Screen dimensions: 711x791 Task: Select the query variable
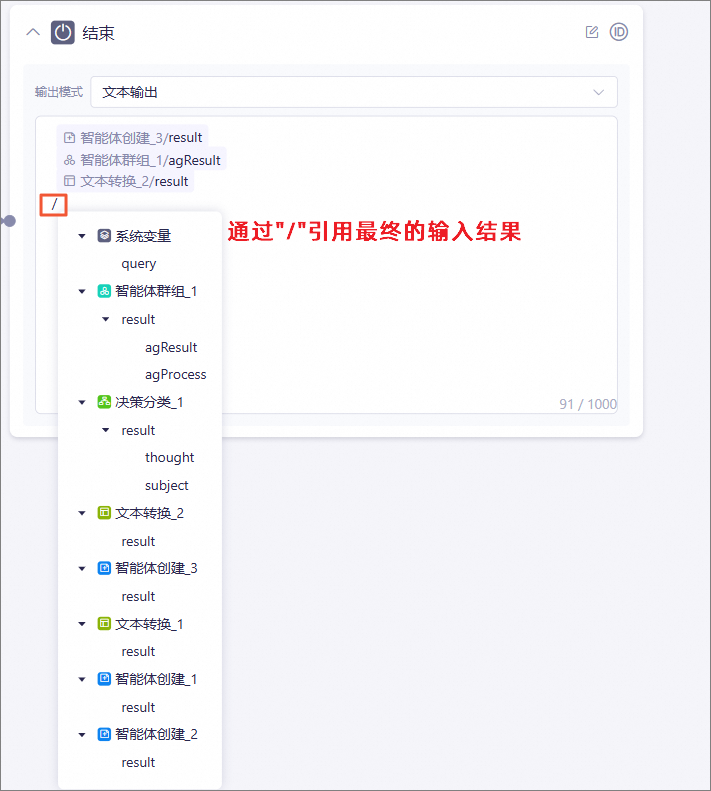coord(139,264)
